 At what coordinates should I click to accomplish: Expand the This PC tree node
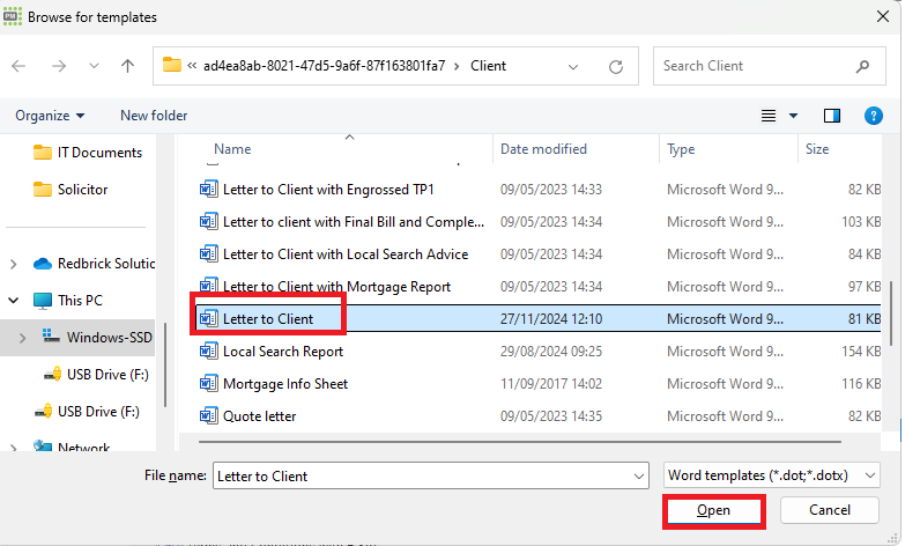tap(14, 300)
